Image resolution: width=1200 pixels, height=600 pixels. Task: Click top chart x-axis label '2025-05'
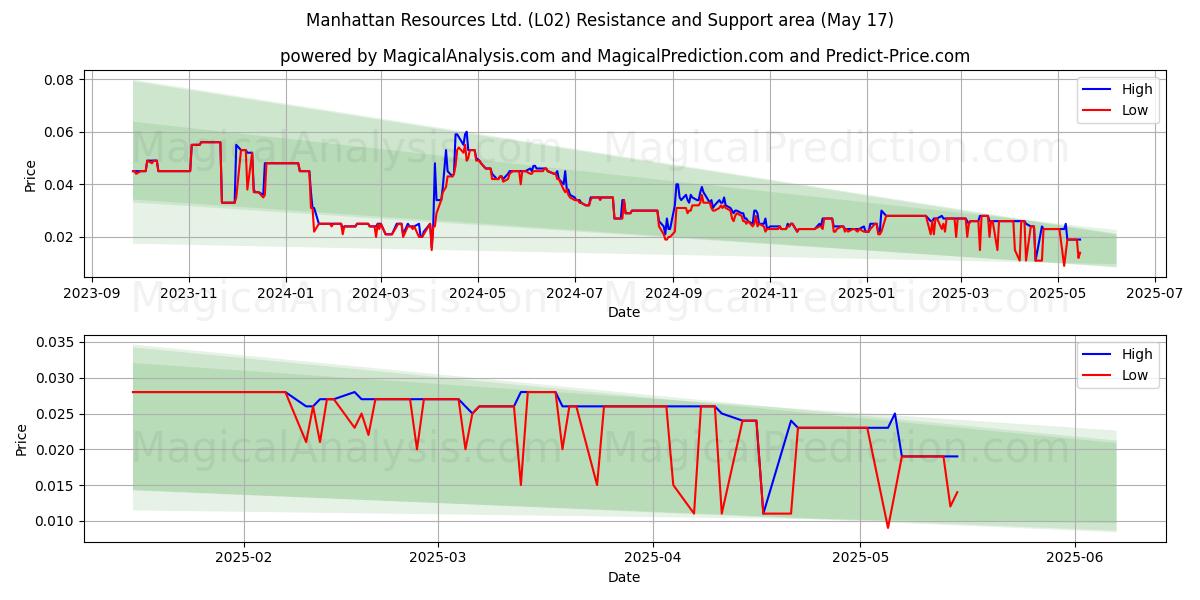coord(1057,294)
